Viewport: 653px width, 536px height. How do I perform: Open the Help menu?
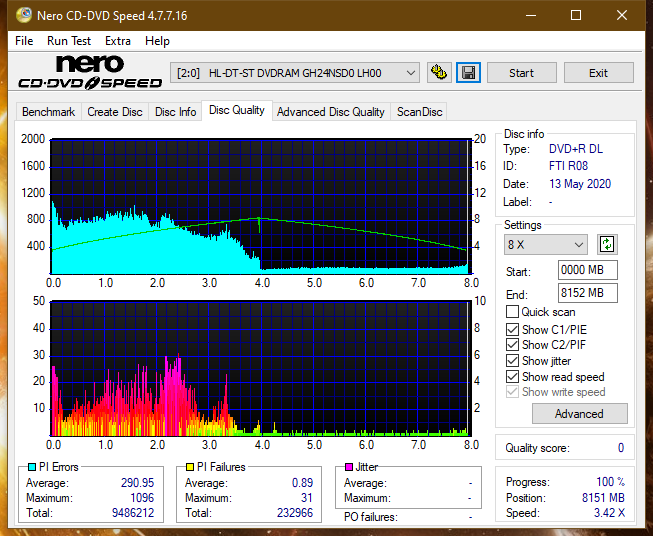pyautogui.click(x=157, y=41)
